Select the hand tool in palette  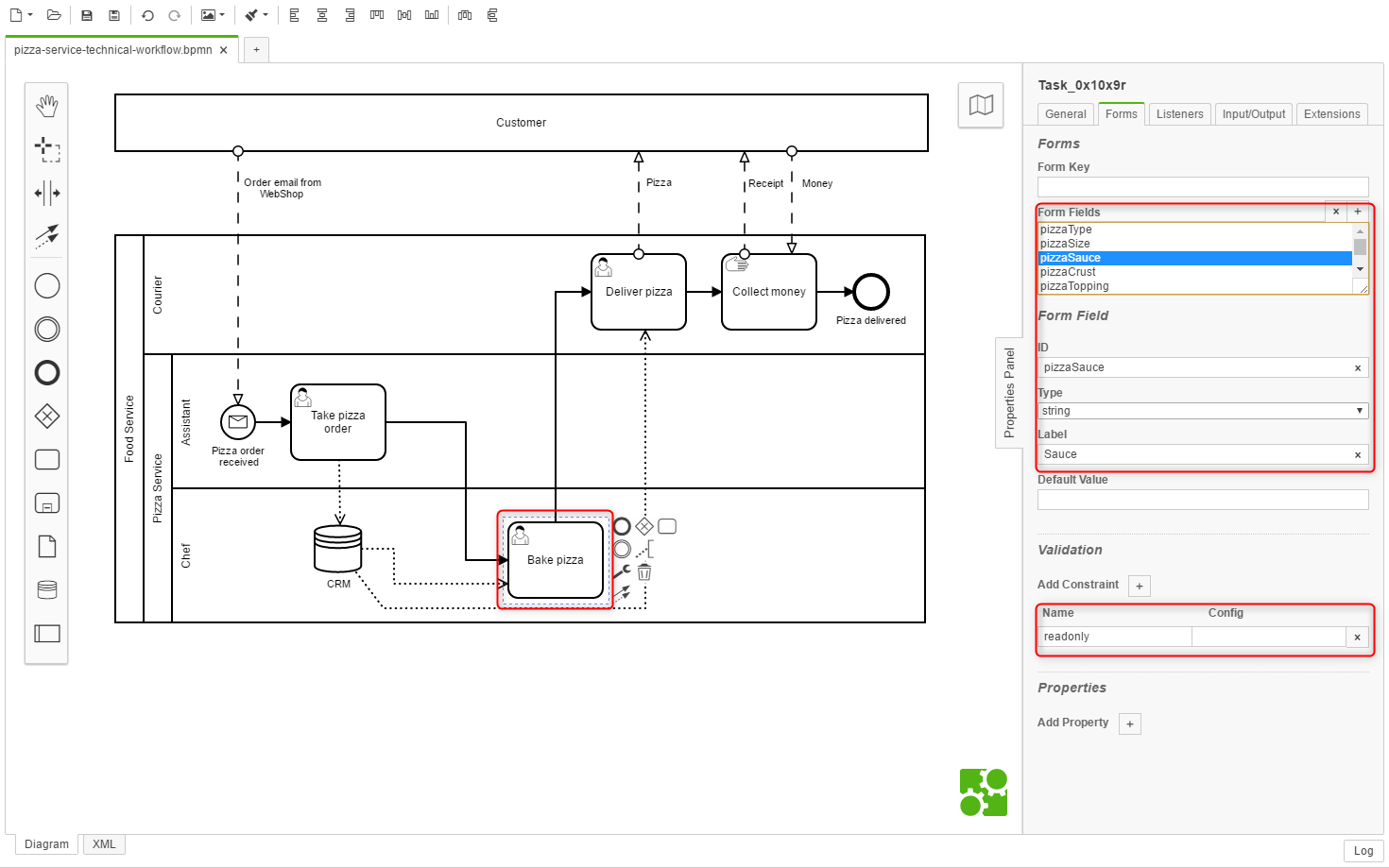tap(46, 106)
